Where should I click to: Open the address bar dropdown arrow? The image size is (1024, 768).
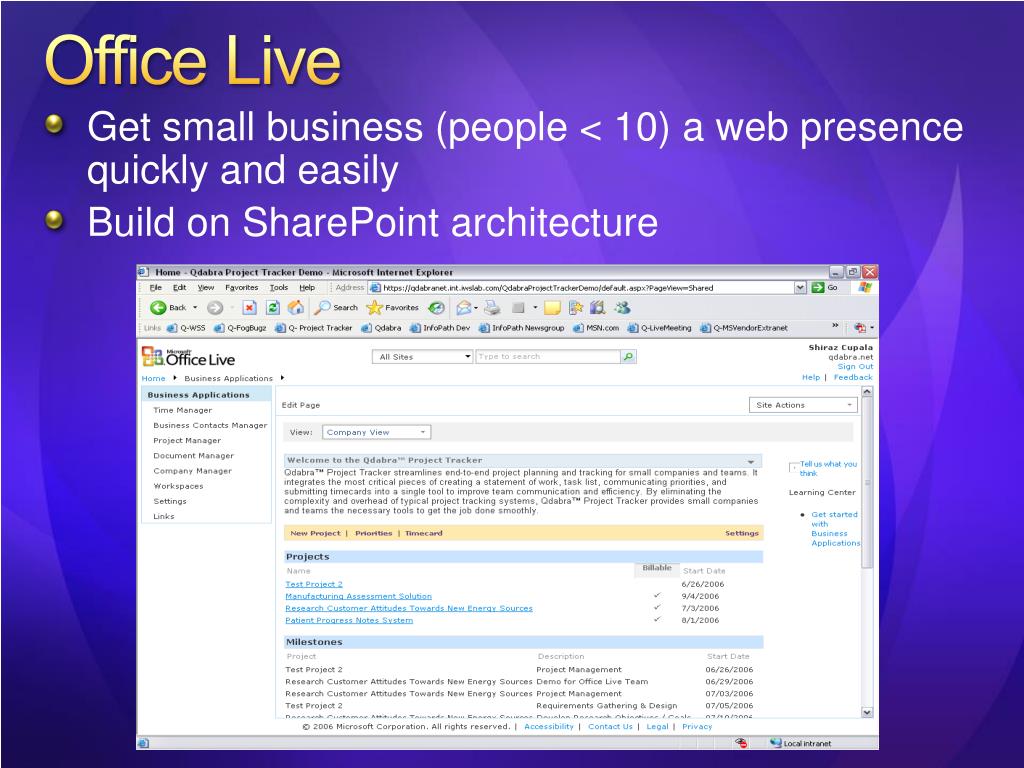coord(800,287)
